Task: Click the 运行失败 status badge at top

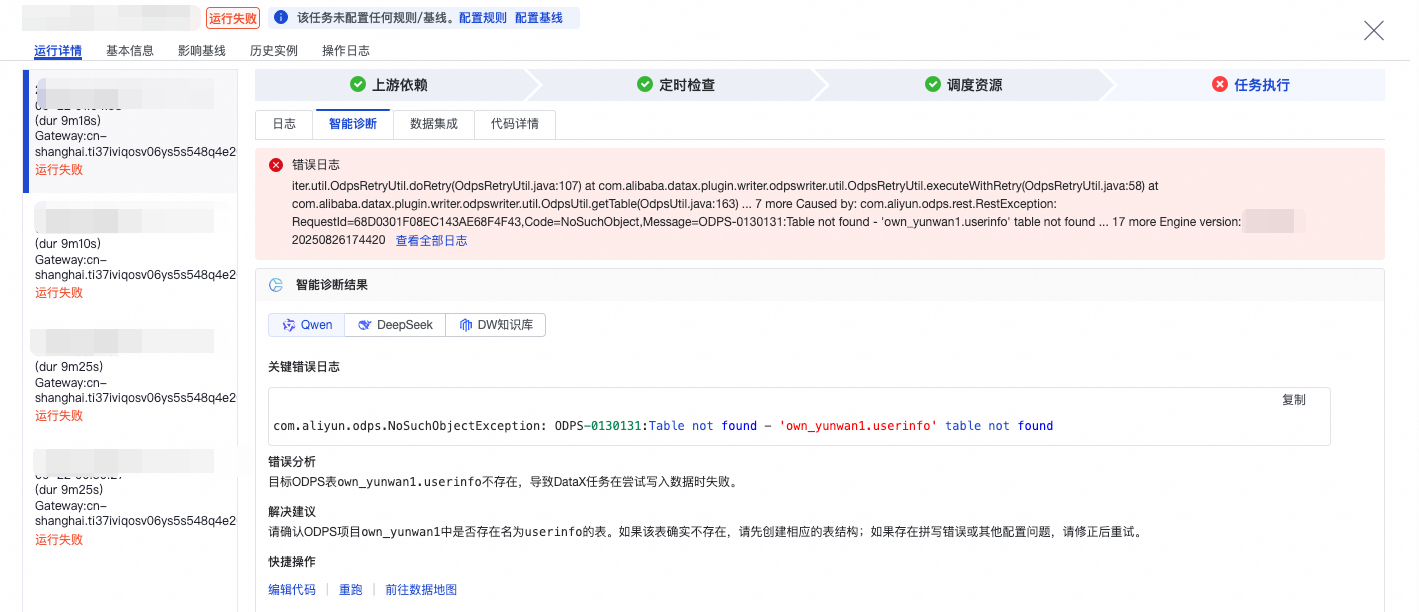Action: tap(233, 18)
